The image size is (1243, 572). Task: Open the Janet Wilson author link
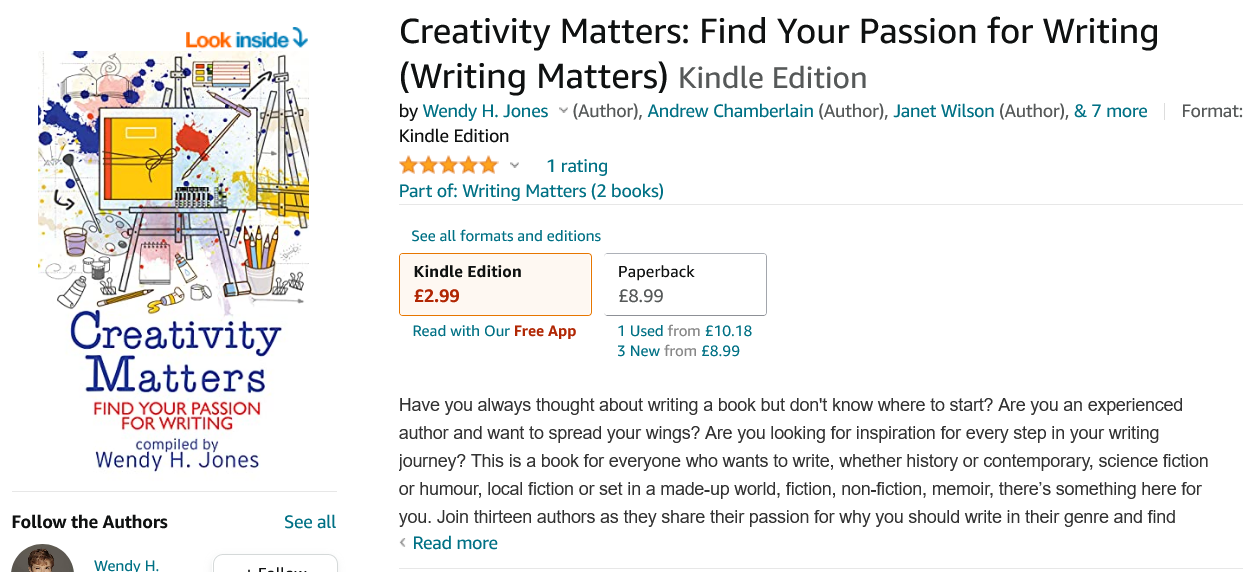tap(944, 111)
